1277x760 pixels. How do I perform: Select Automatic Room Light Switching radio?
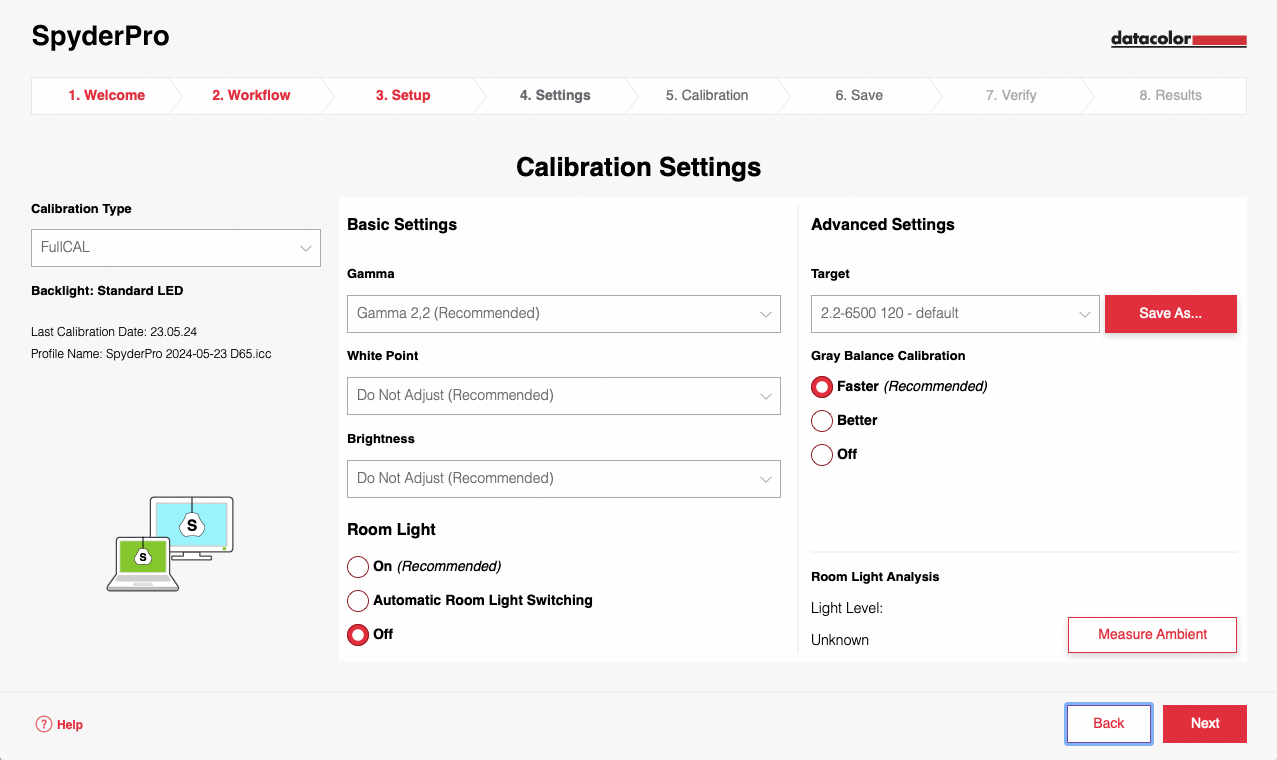point(358,601)
